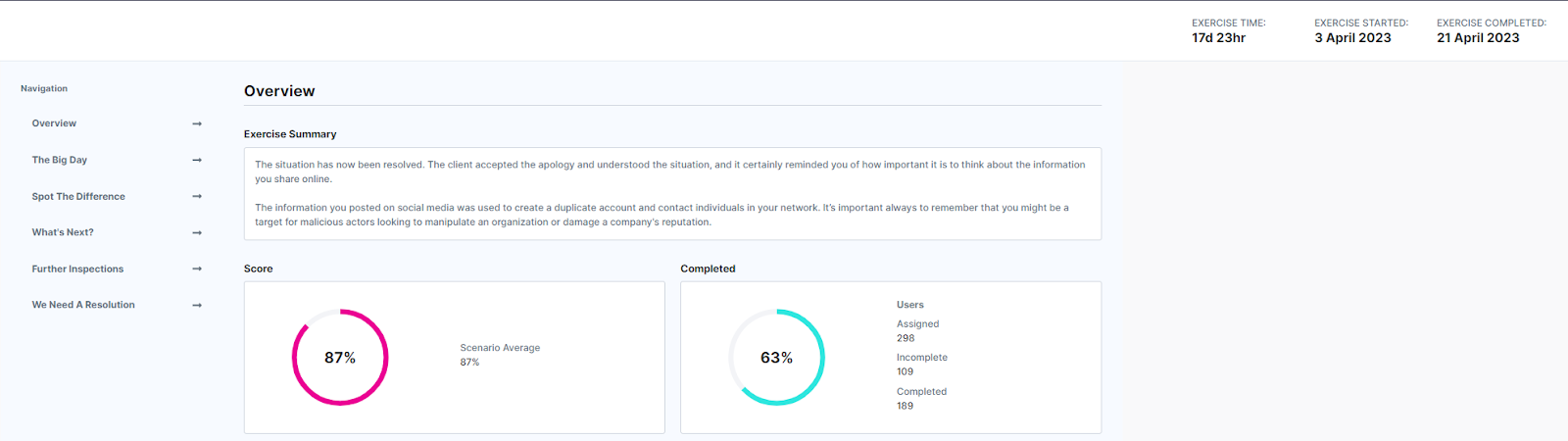Click the exercise started date 3 April 2023
This screenshot has height=441, width=1568.
point(1352,38)
